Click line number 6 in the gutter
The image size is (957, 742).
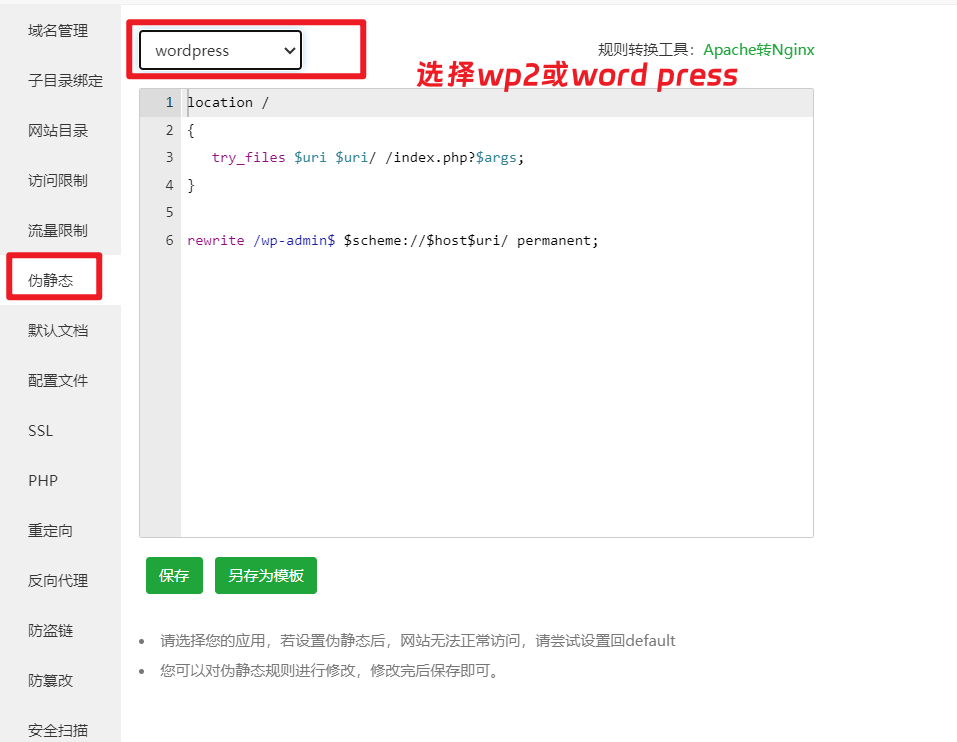click(x=170, y=240)
